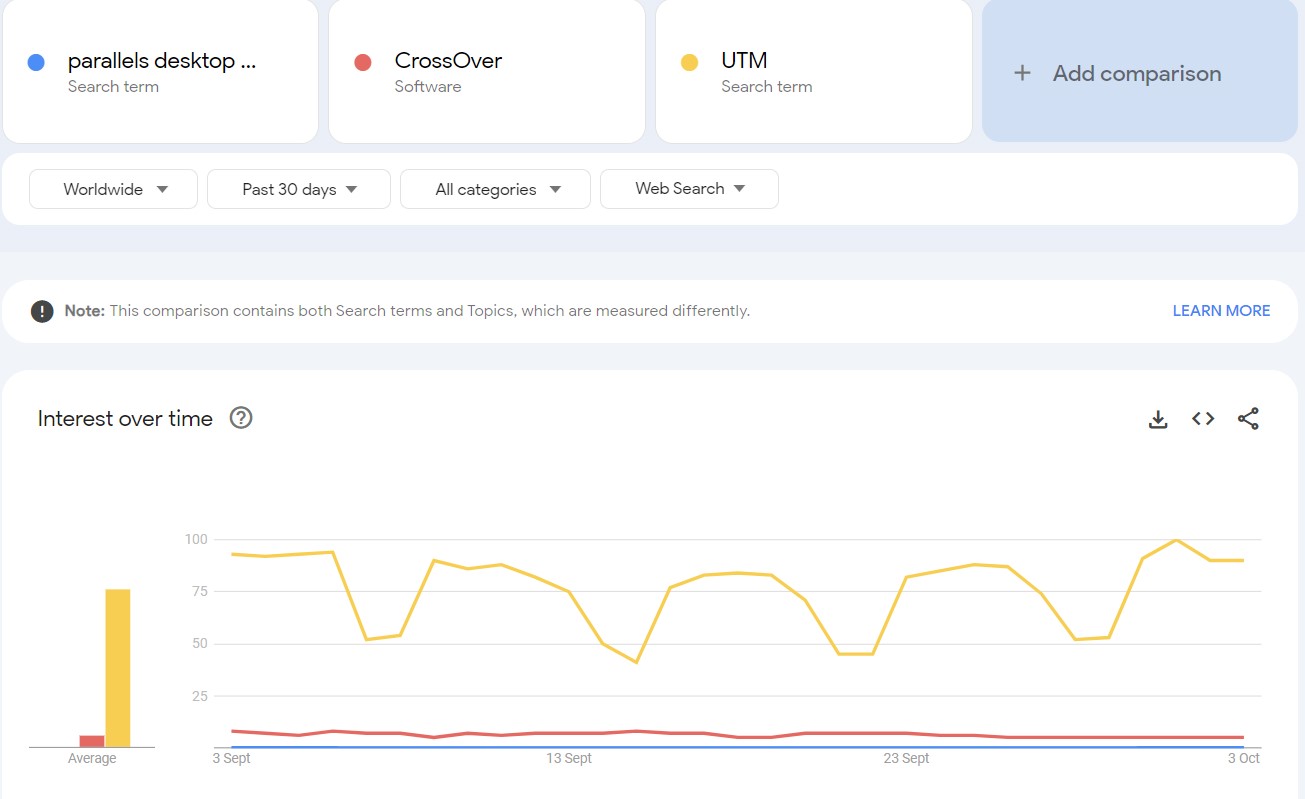
Task: Click the Interest over time heading
Action: pyautogui.click(x=125, y=419)
